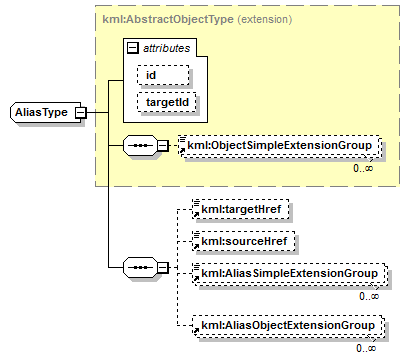Open kml:sourceHref element
Viewport: 416px width, 360px height.
tap(244, 241)
